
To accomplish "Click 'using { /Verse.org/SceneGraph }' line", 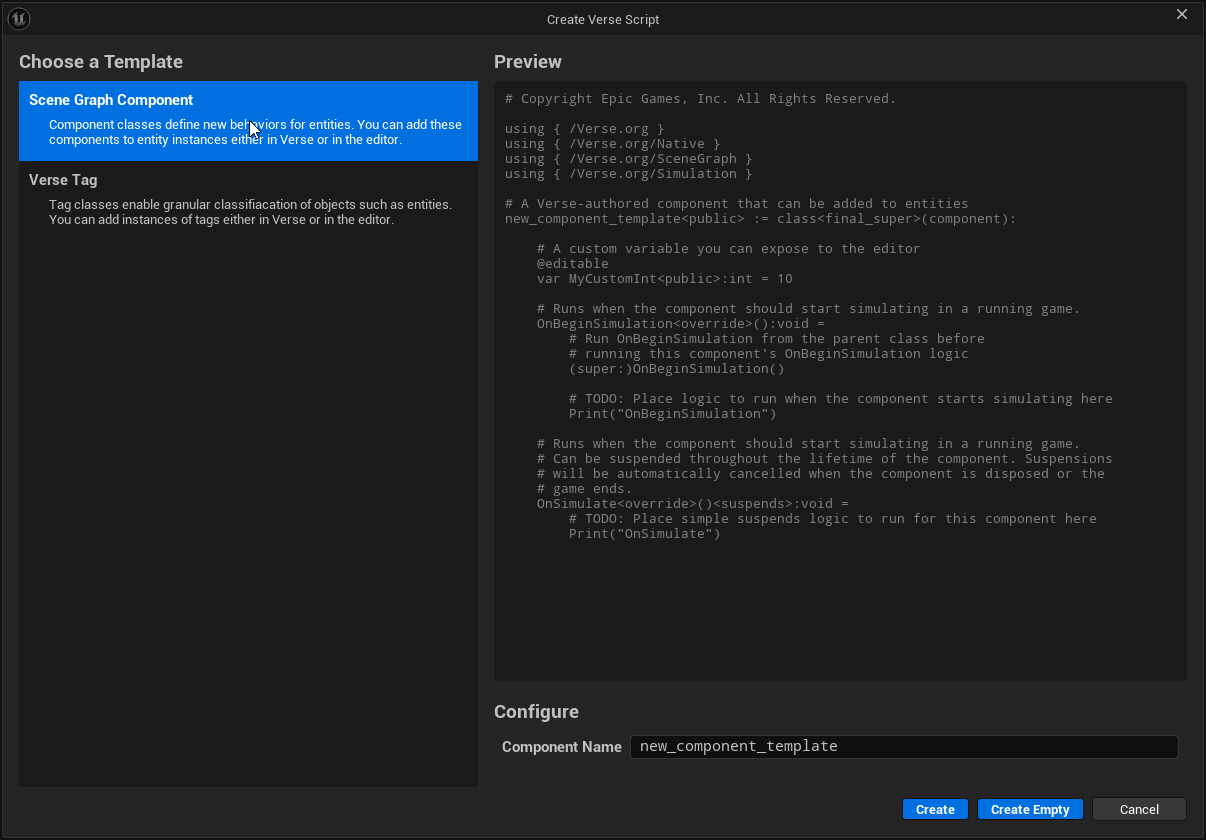I will (628, 159).
